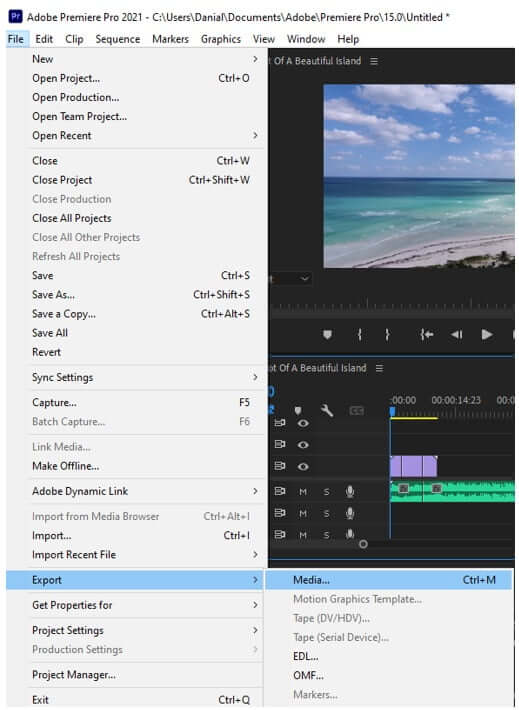This screenshot has height=710, width=519.
Task: Expand the New submenu arrow
Action: [x=255, y=59]
